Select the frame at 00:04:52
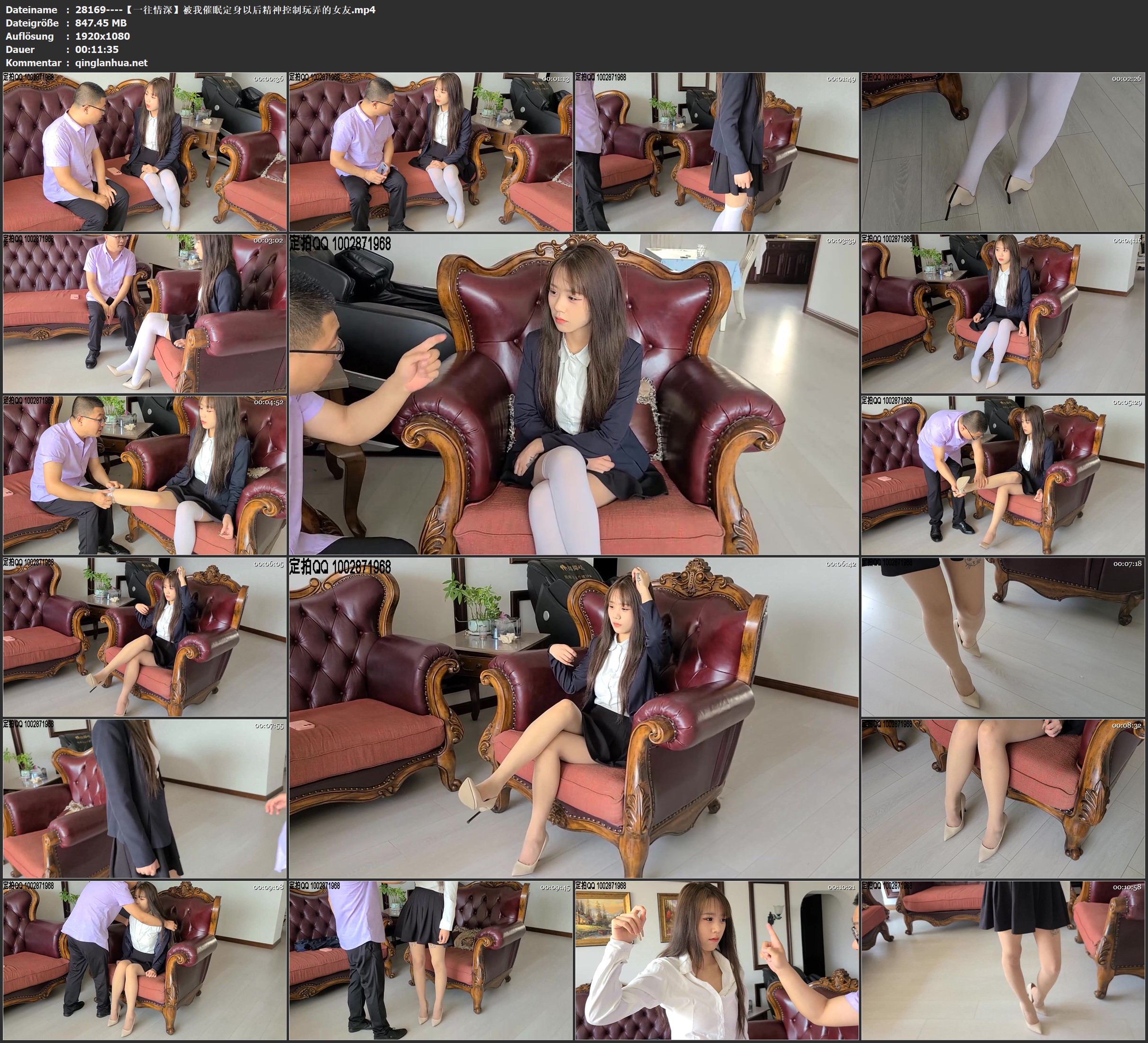The image size is (1148, 1043). tap(145, 475)
